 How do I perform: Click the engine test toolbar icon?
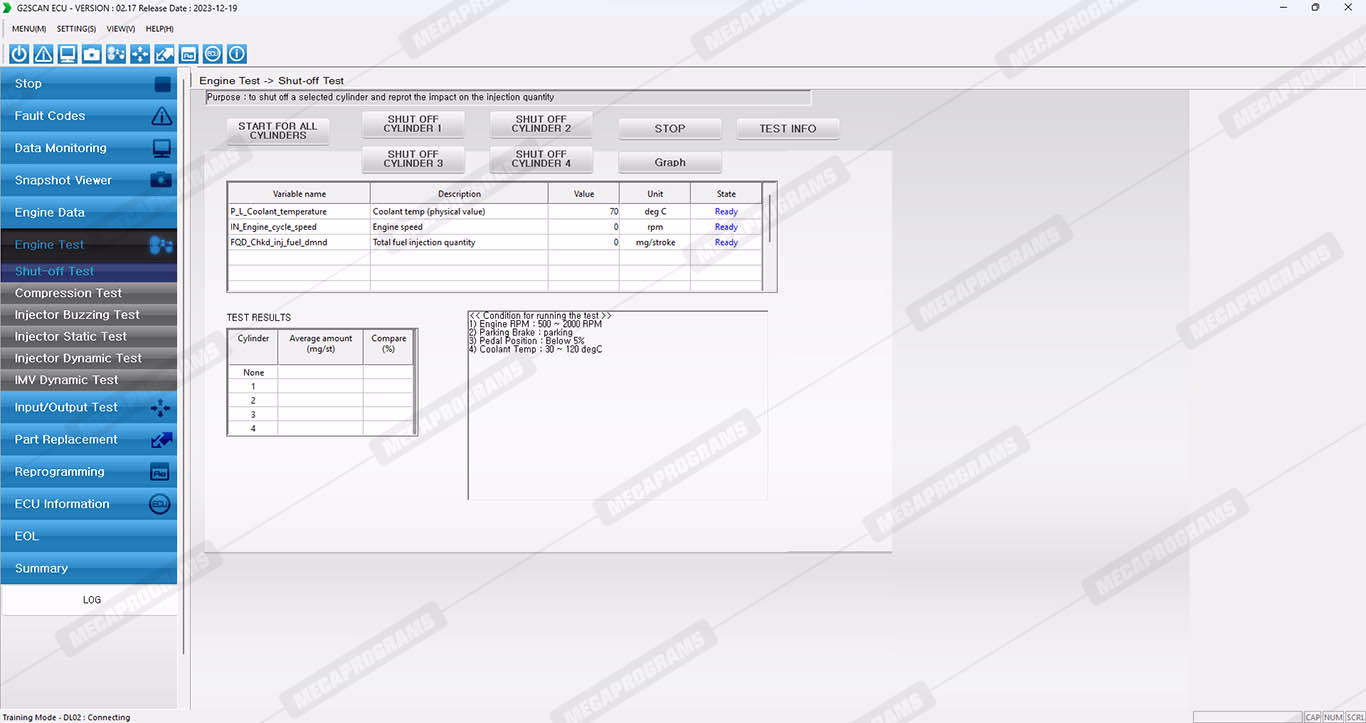(116, 54)
